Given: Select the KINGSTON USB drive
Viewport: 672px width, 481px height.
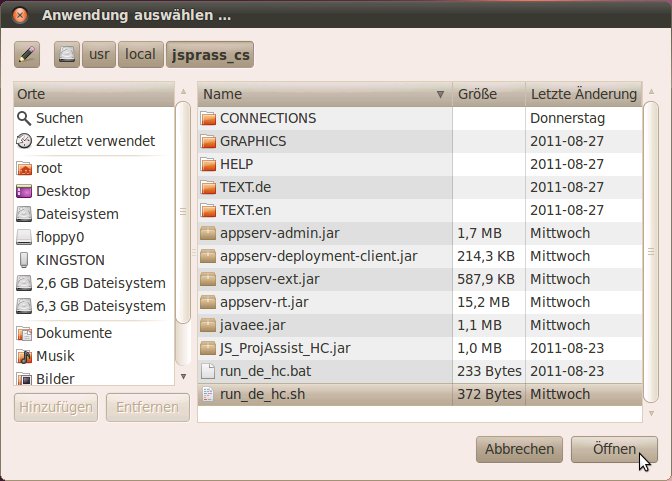Looking at the screenshot, I should (69, 260).
